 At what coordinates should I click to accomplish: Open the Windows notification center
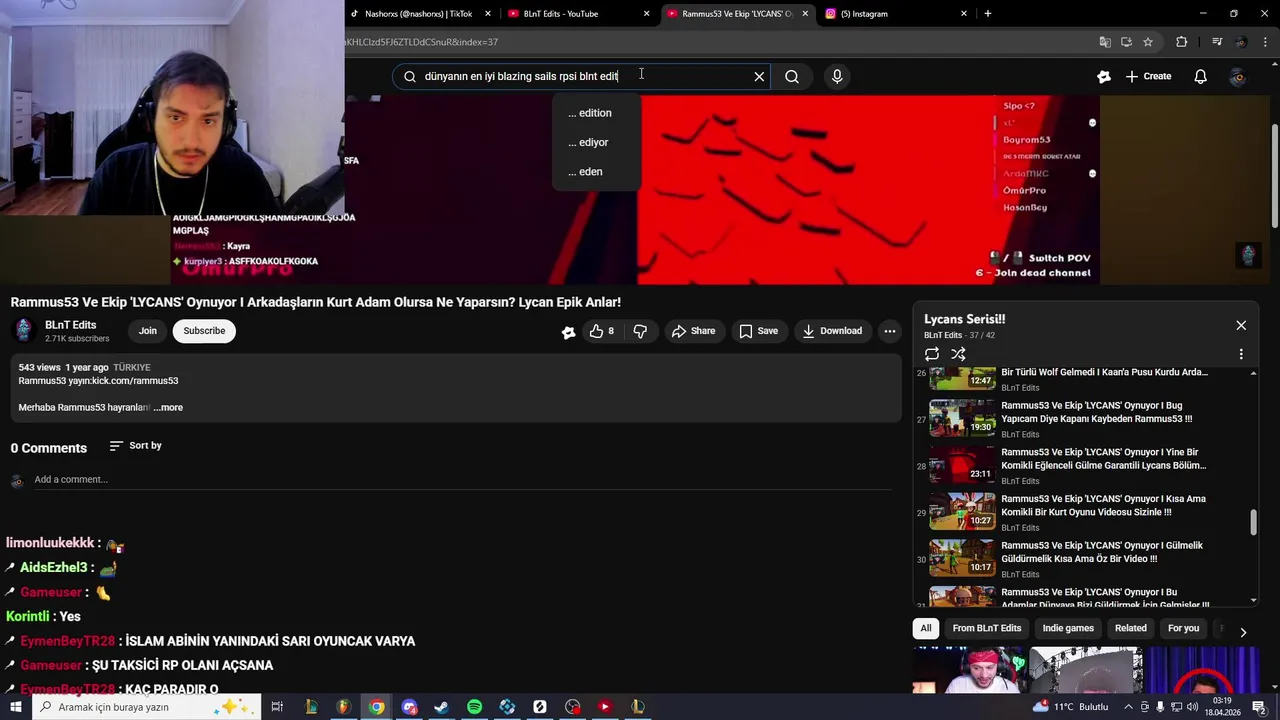point(1259,707)
